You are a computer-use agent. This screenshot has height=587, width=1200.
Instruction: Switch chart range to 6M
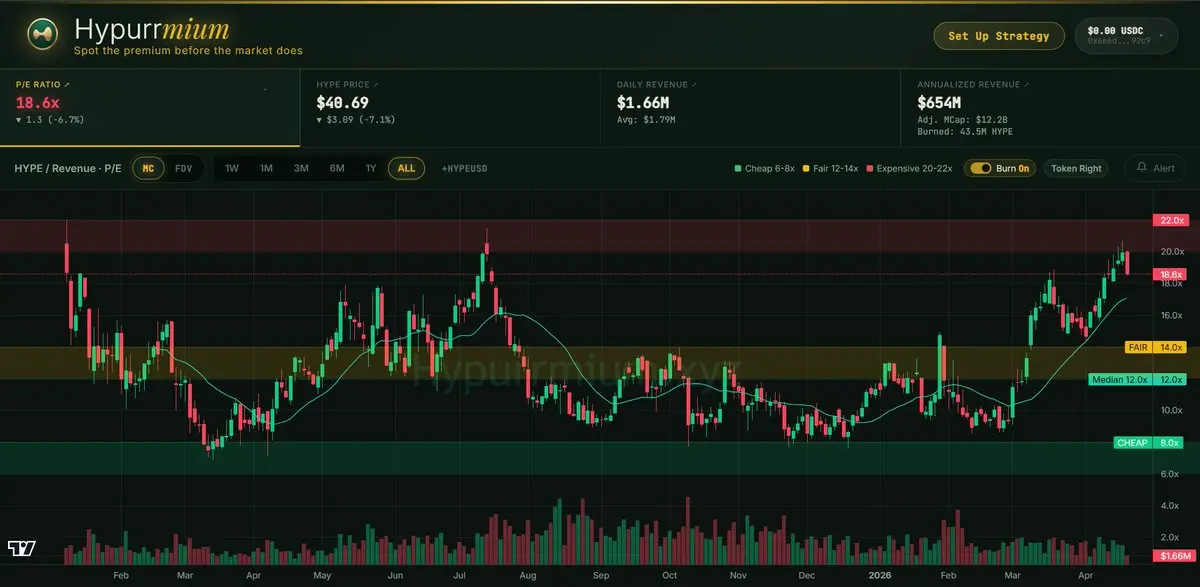(337, 168)
